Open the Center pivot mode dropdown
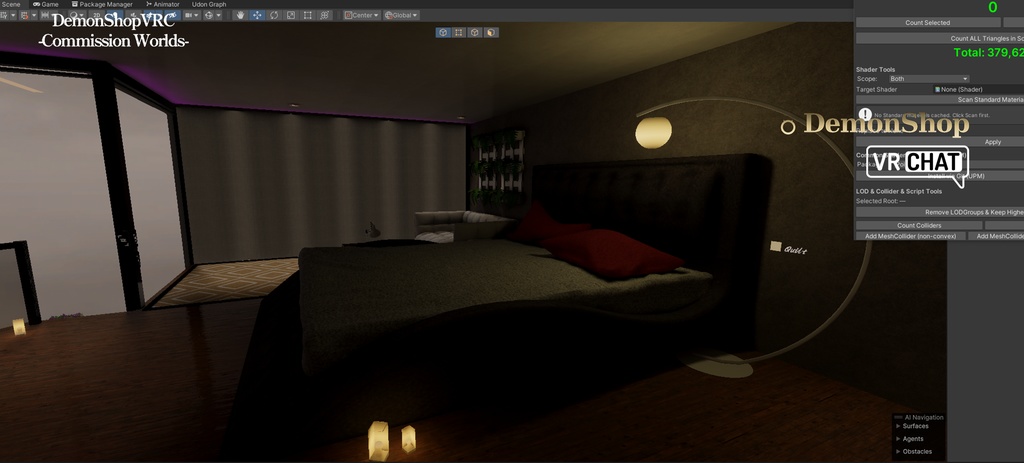This screenshot has width=1024, height=463. coord(362,15)
